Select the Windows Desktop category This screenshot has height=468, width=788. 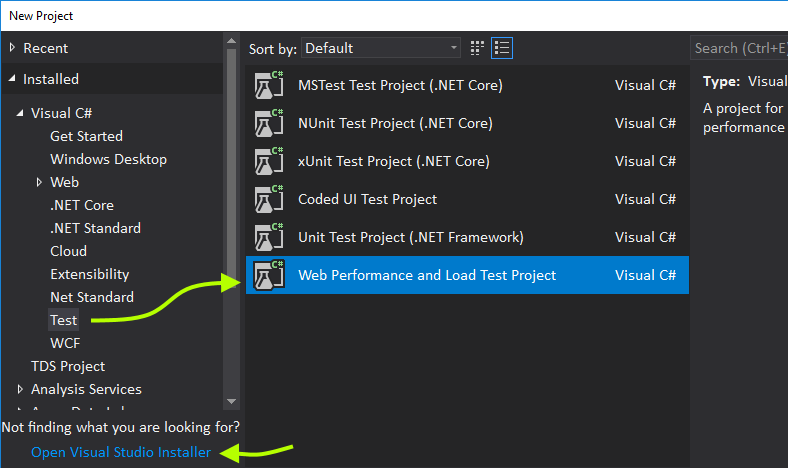(x=109, y=159)
